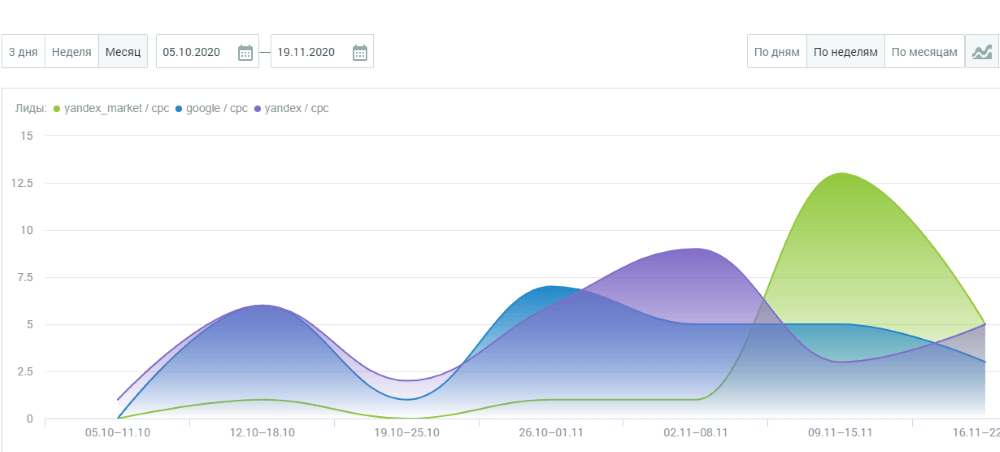Open calendar for end date 19.11.2020
Screen dimensions: 1000x452
tap(360, 52)
